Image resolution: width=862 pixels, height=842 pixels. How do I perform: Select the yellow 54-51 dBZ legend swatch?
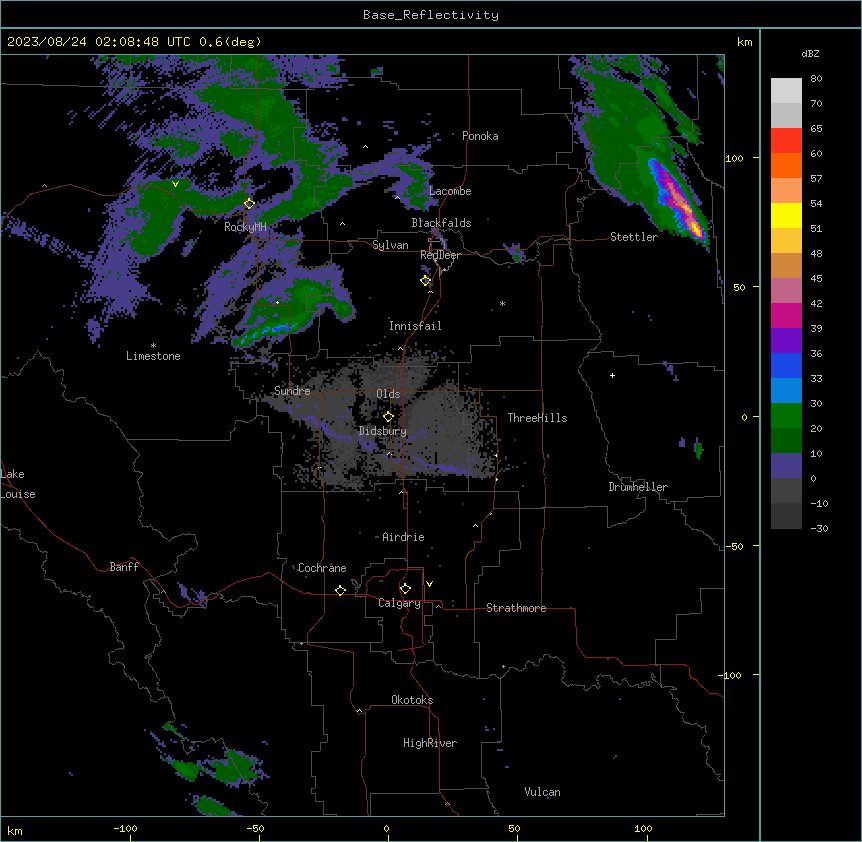786,215
